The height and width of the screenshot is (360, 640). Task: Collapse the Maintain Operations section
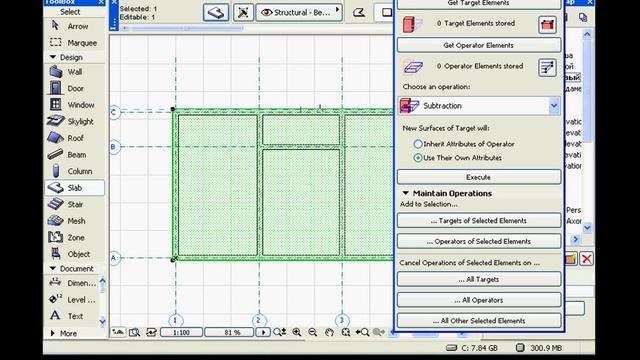coord(406,193)
